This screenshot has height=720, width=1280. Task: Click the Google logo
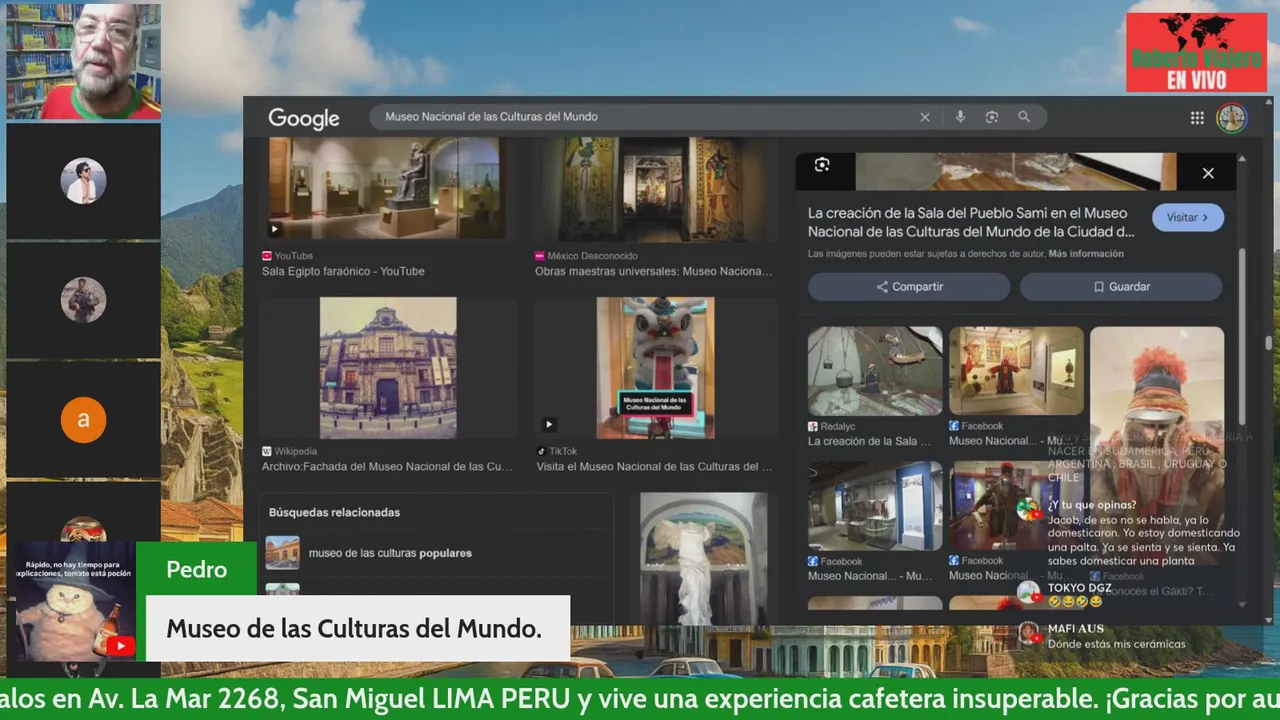pyautogui.click(x=303, y=119)
